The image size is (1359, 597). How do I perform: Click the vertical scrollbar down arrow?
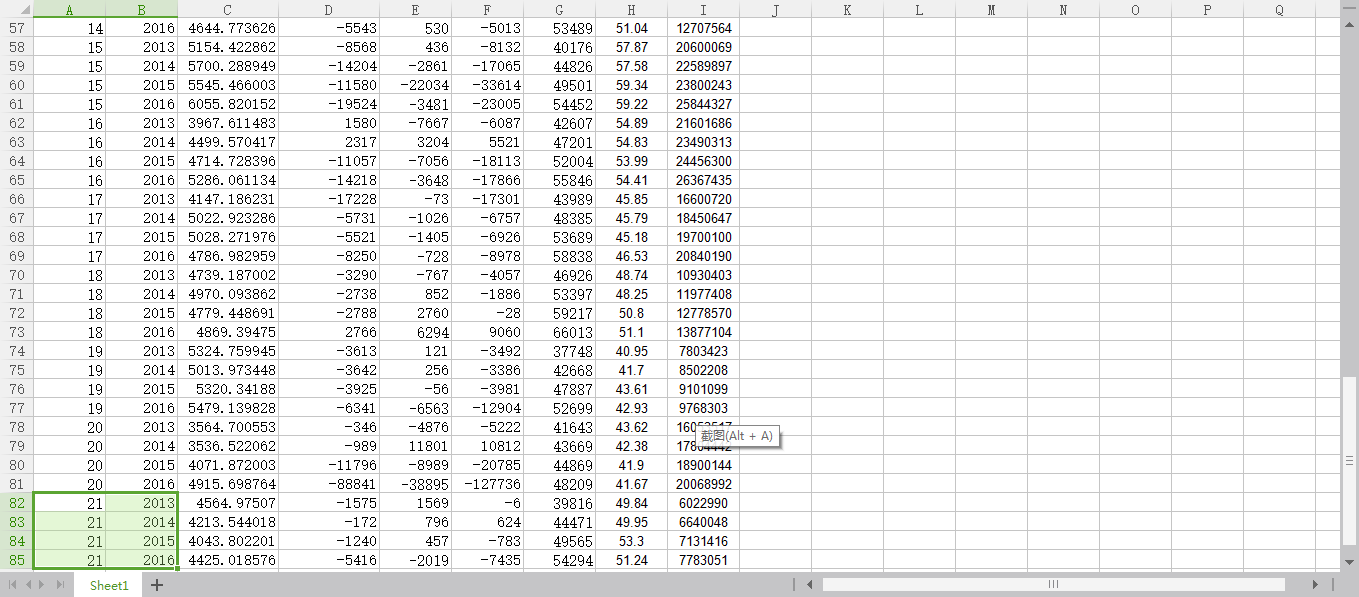click(x=1350, y=562)
